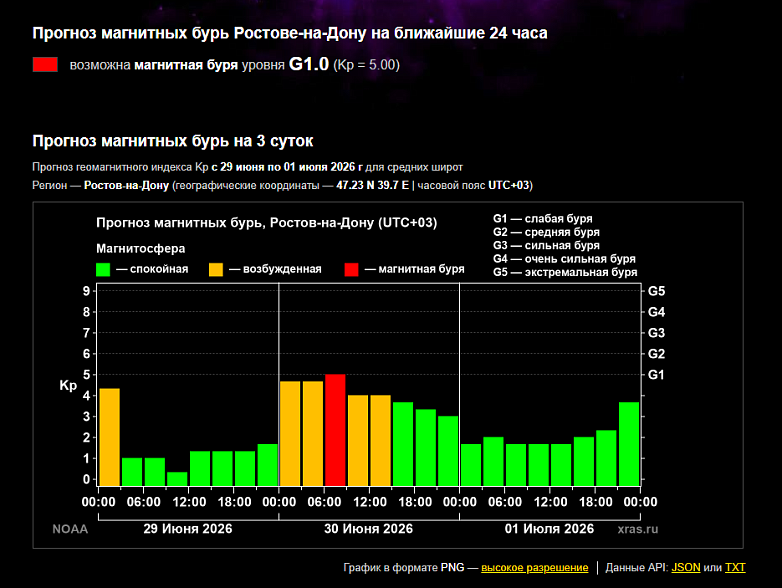782x588 pixels.
Task: Click the NOAA label under the chart
Action: [x=70, y=529]
